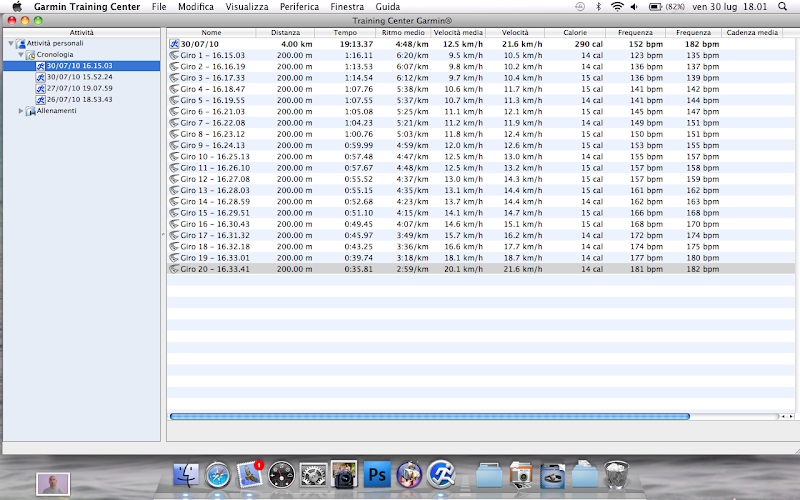Select activity 26/07/10 18.53.43
800x500 pixels.
[x=80, y=99]
